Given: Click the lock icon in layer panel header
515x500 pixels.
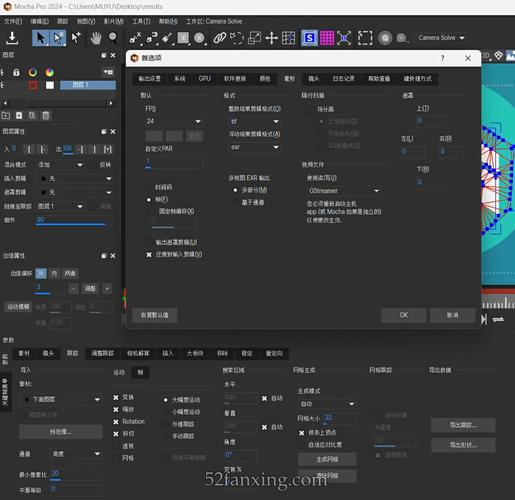Looking at the screenshot, I should click(16, 72).
